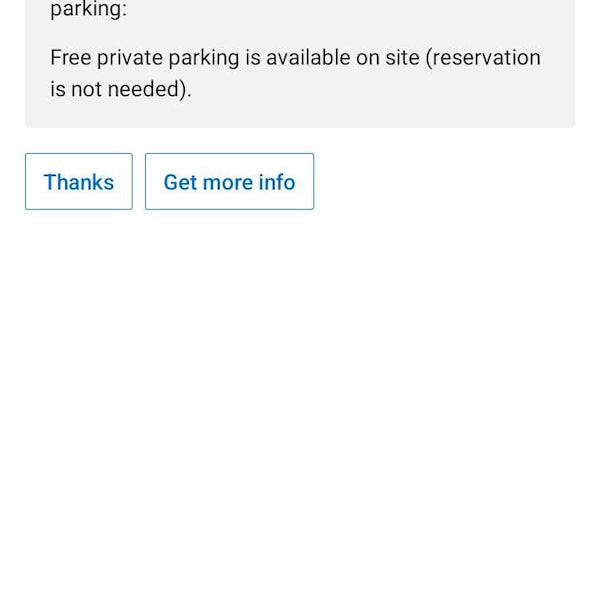600x600 pixels.
Task: Click the word 'Thanks' in its button
Action: (x=79, y=182)
